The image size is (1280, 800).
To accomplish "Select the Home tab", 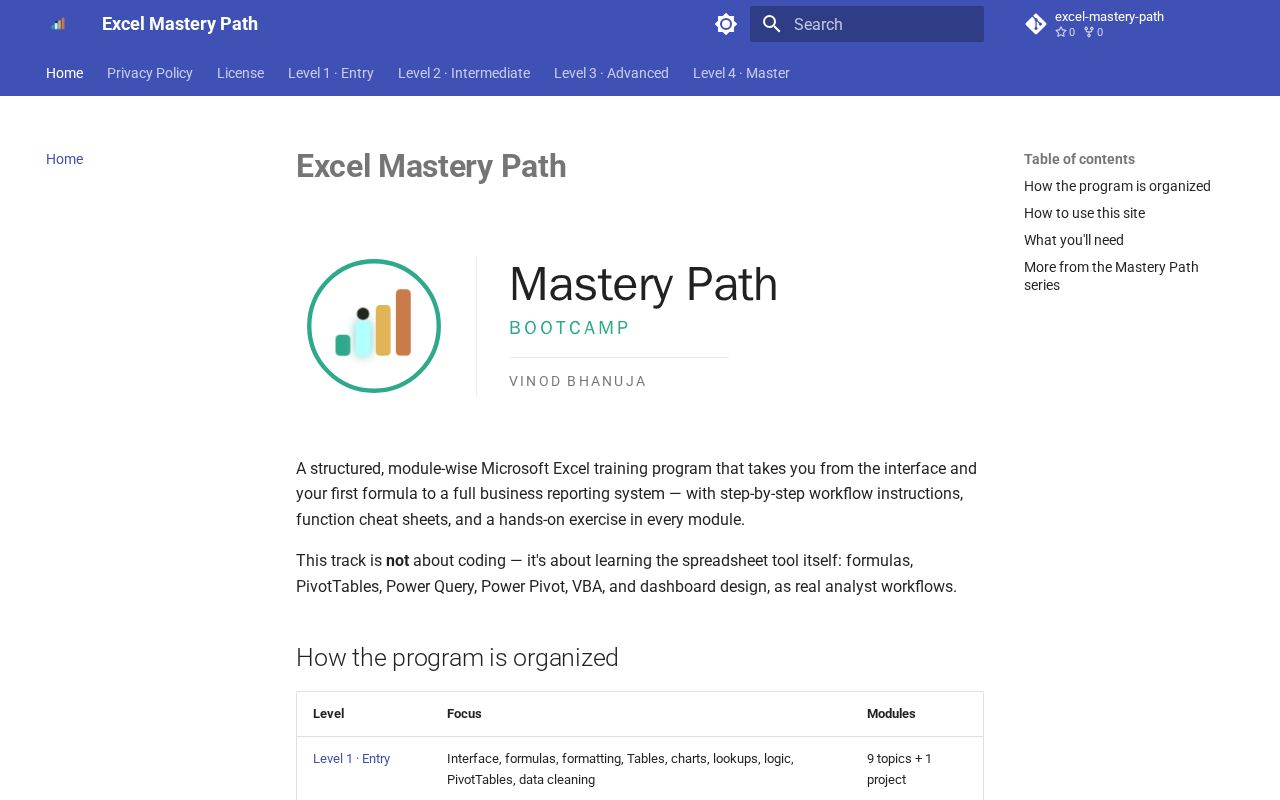I will coord(65,73).
